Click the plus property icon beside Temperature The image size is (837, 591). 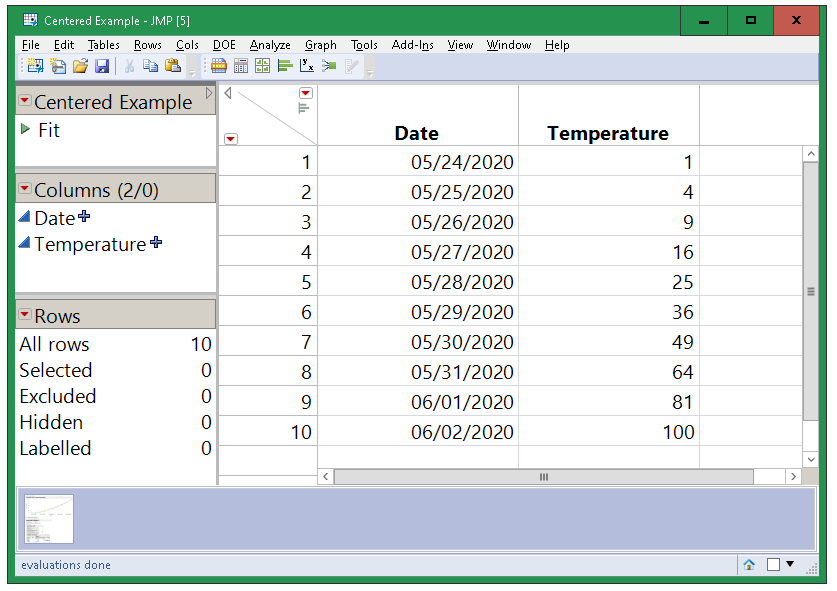coord(156,242)
